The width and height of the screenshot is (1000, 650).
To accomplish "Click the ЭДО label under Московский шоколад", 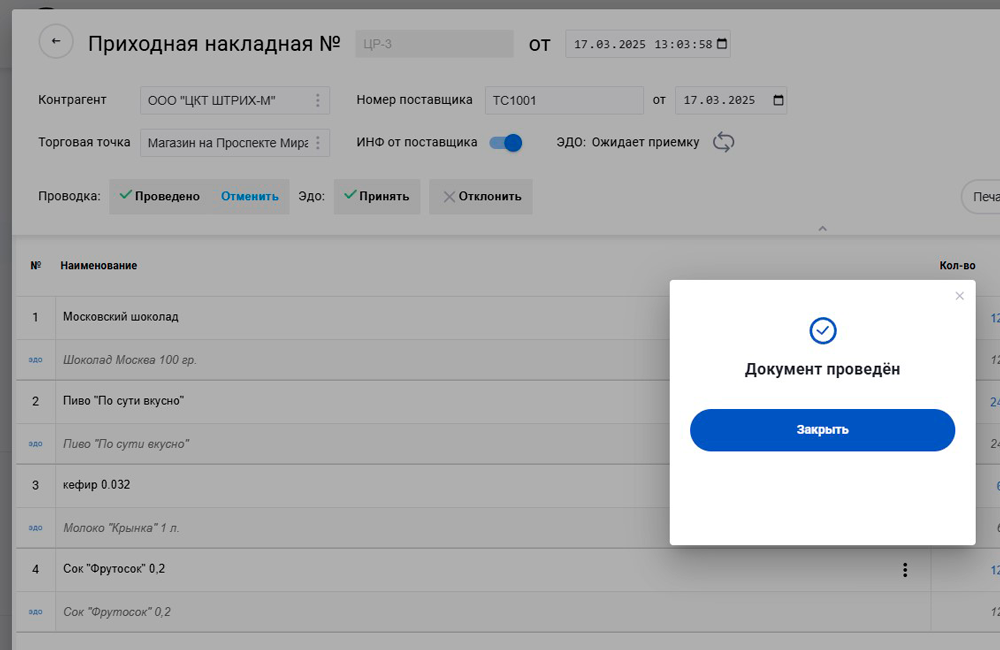I will pyautogui.click(x=35, y=360).
